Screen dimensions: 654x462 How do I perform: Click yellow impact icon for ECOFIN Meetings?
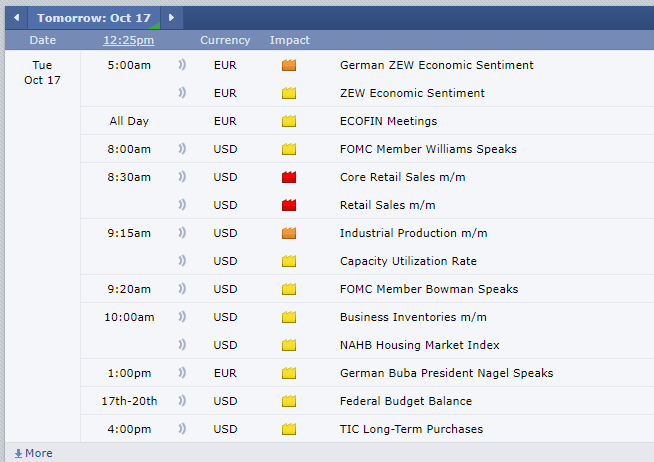click(x=289, y=121)
